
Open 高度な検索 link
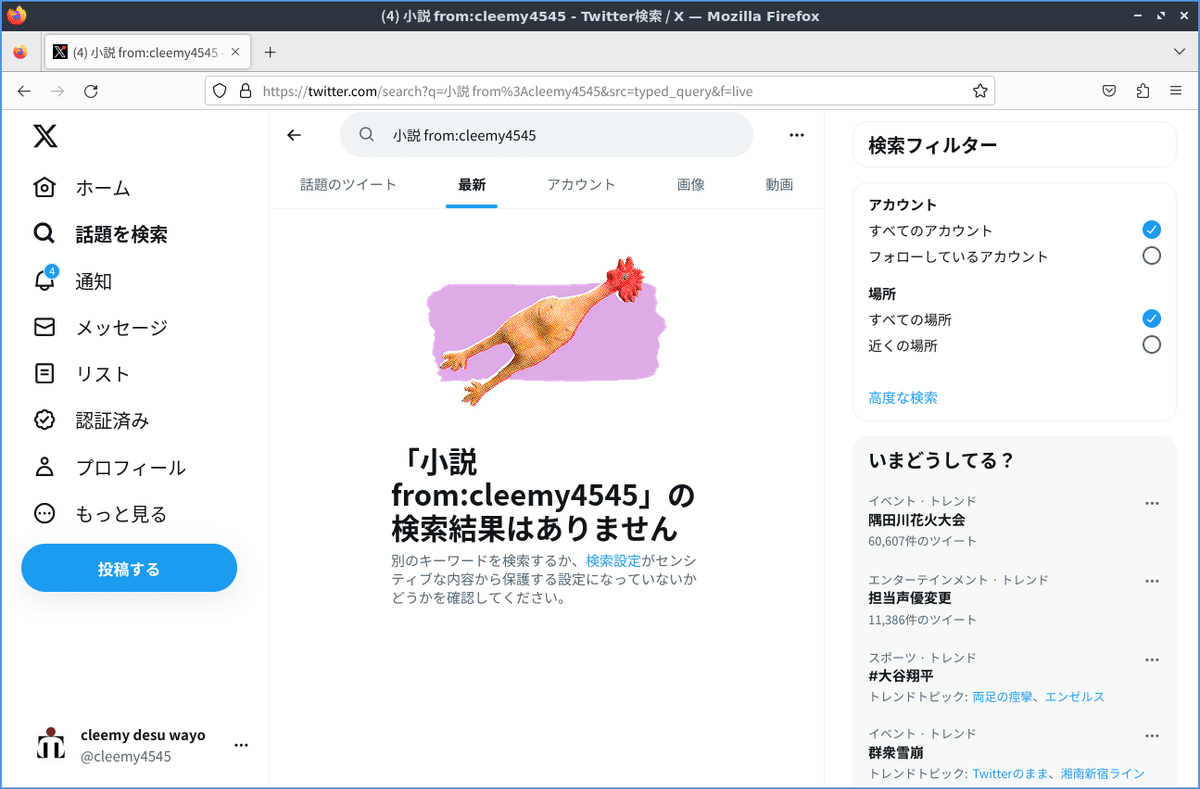[x=902, y=397]
